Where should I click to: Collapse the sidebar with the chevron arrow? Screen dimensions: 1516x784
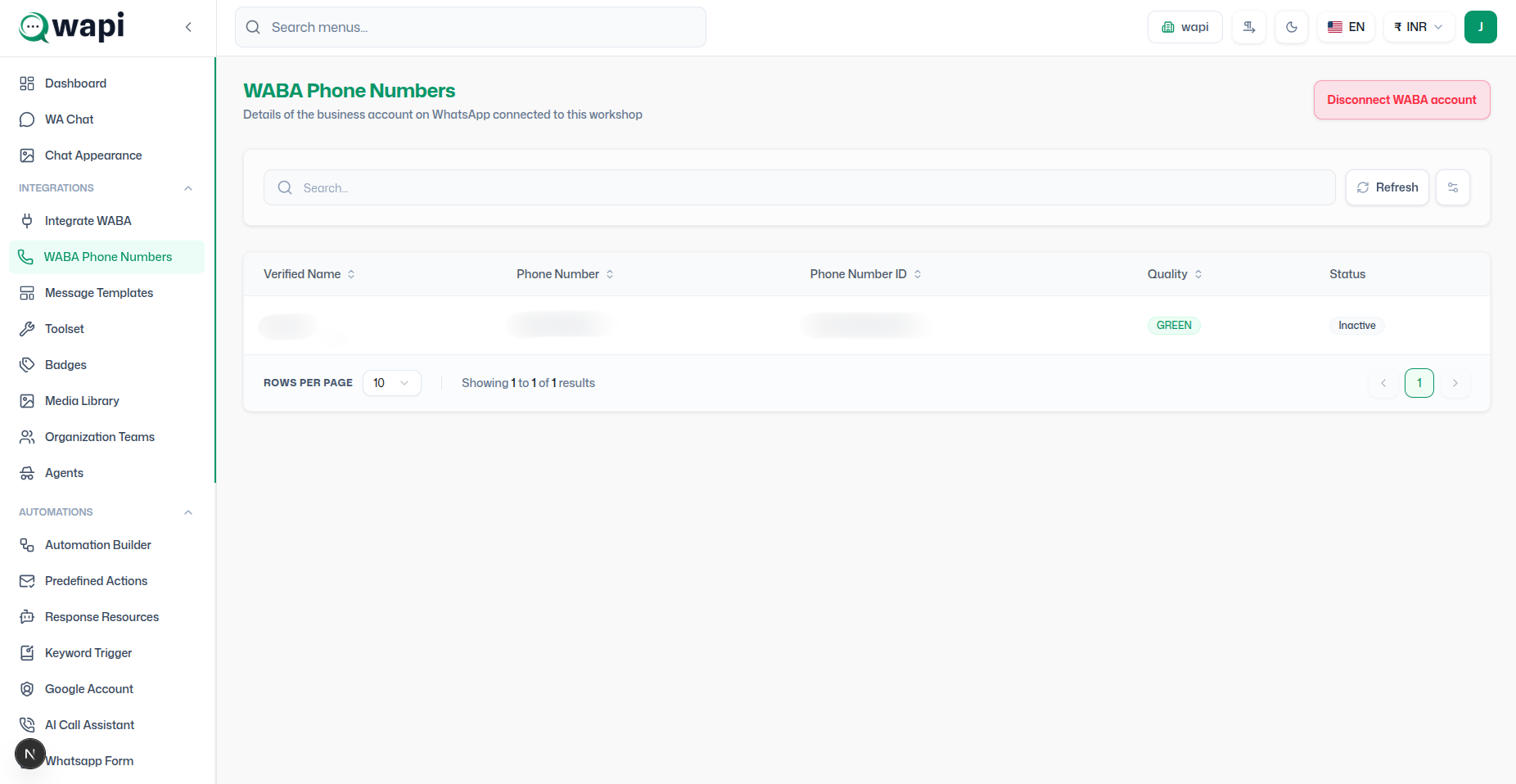(x=188, y=27)
